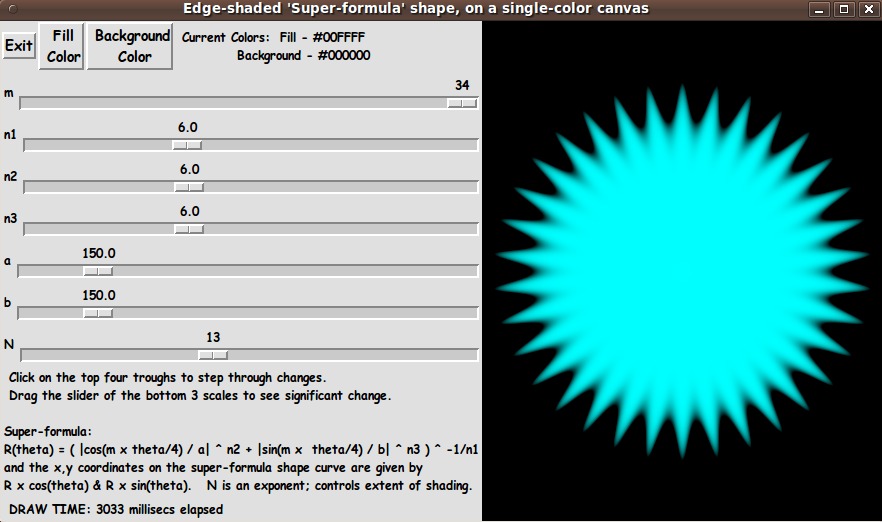Close the window using the title bar X

[x=866, y=9]
